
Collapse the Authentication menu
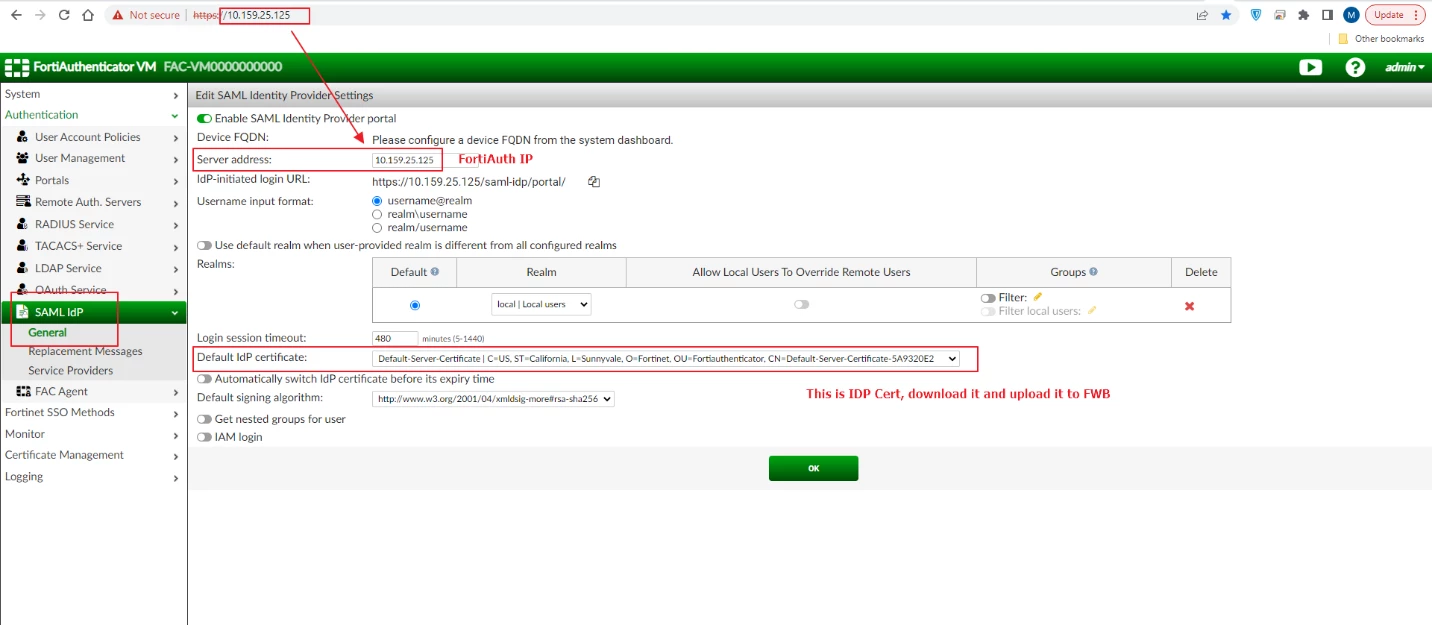(92, 115)
